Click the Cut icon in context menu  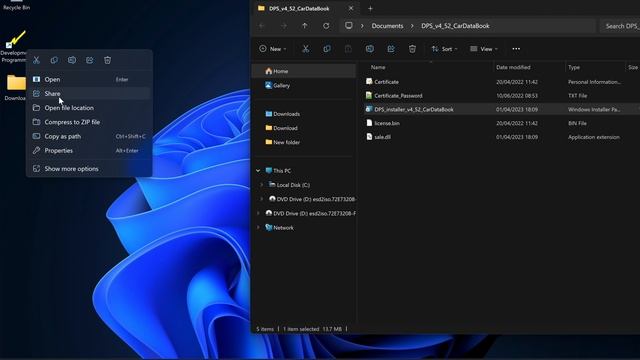pos(36,60)
